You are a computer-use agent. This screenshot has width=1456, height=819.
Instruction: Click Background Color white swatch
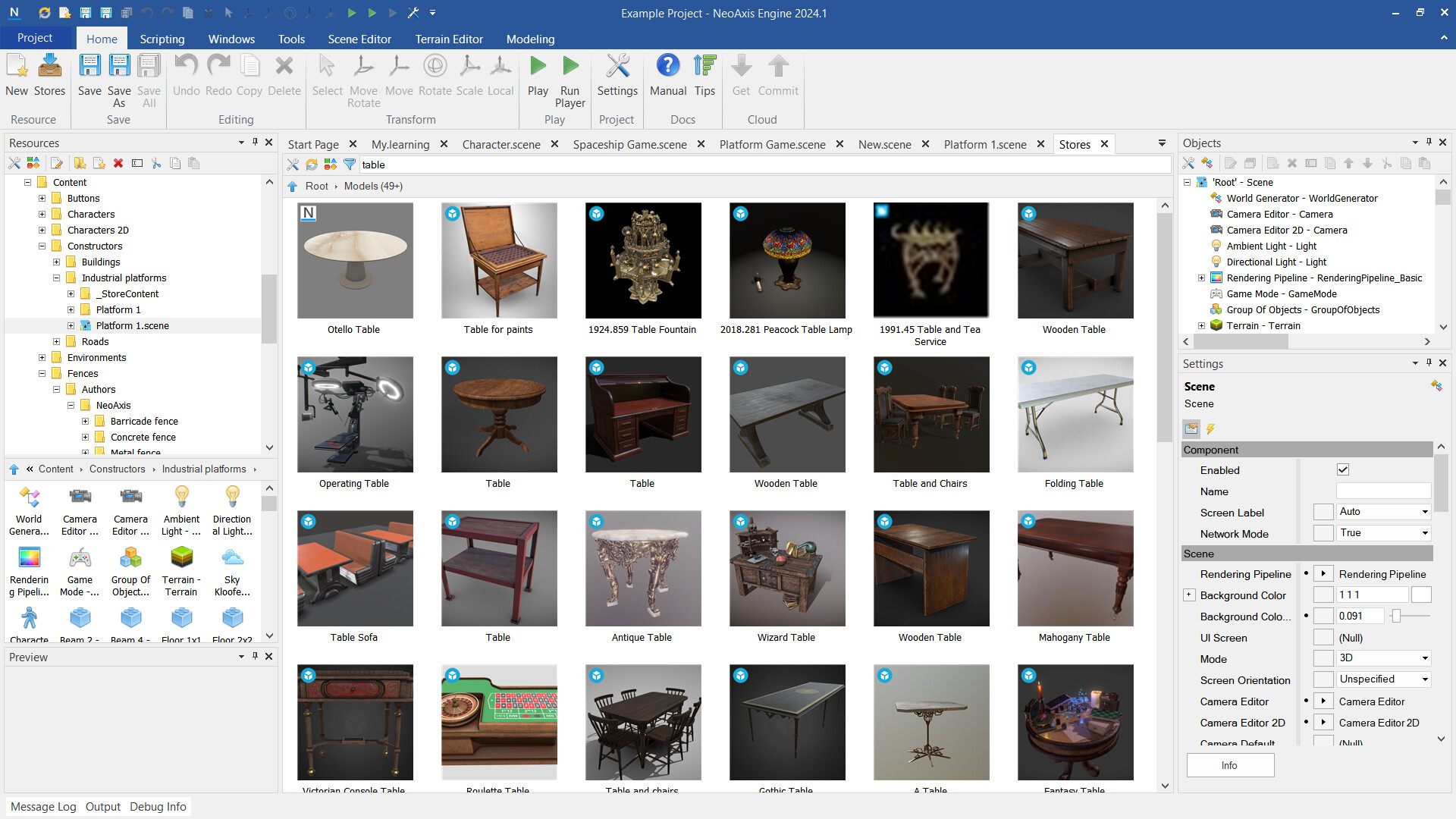pyautogui.click(x=1421, y=595)
